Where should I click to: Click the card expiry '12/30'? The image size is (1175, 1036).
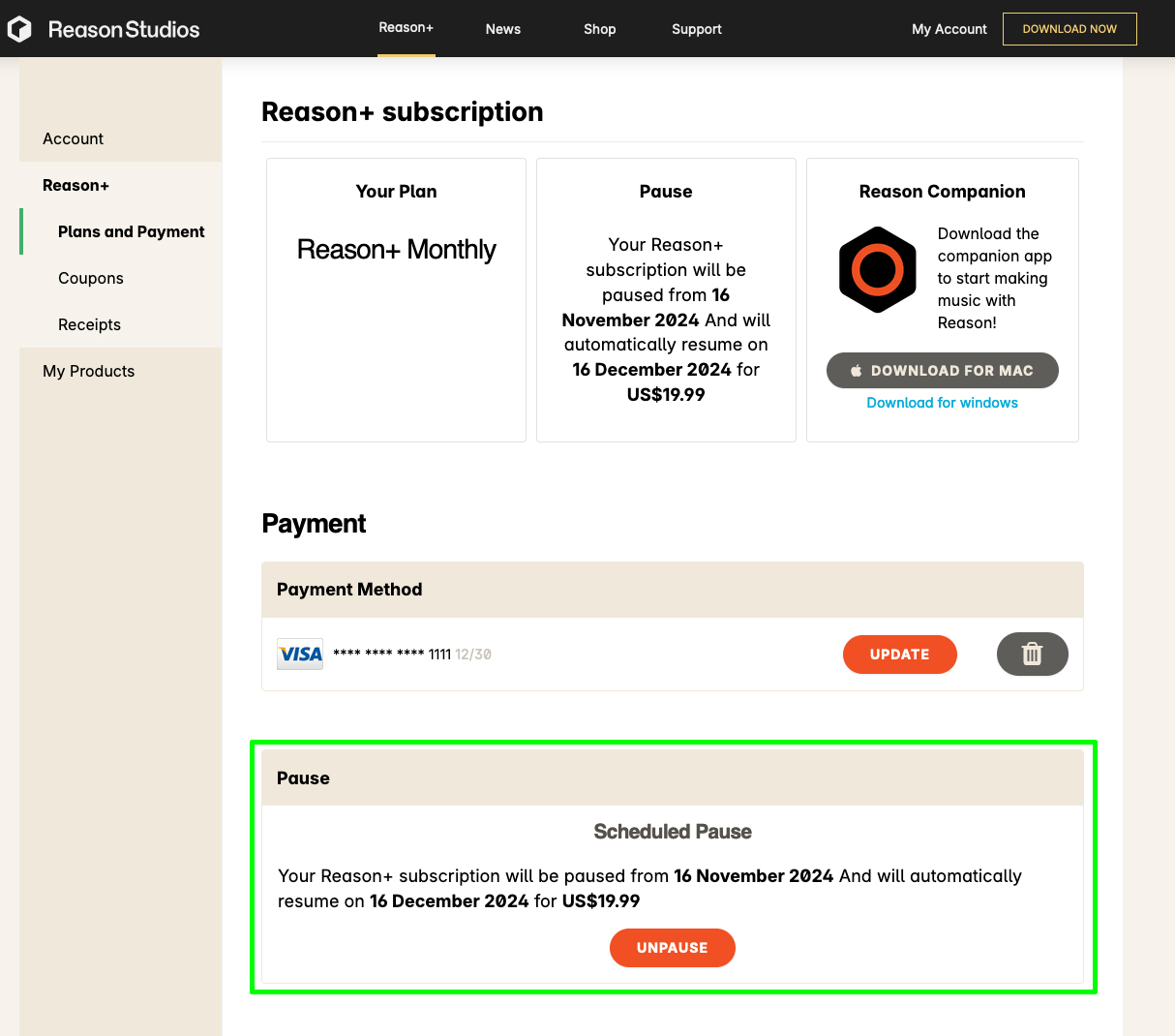coord(473,655)
